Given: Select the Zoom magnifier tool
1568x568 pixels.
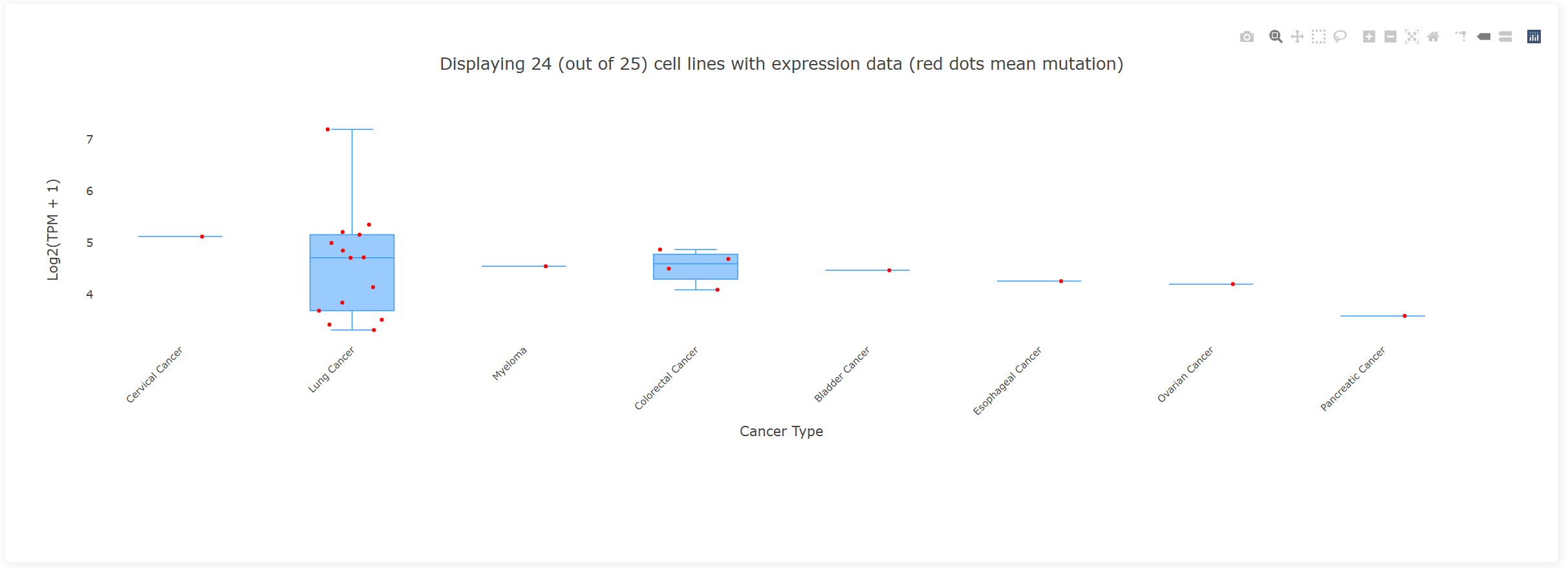Looking at the screenshot, I should click(1275, 37).
